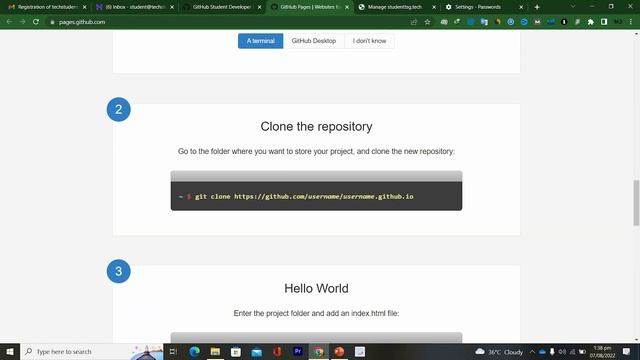Click the Type here to search box
Viewport: 640px width, 360px height.
92,351
